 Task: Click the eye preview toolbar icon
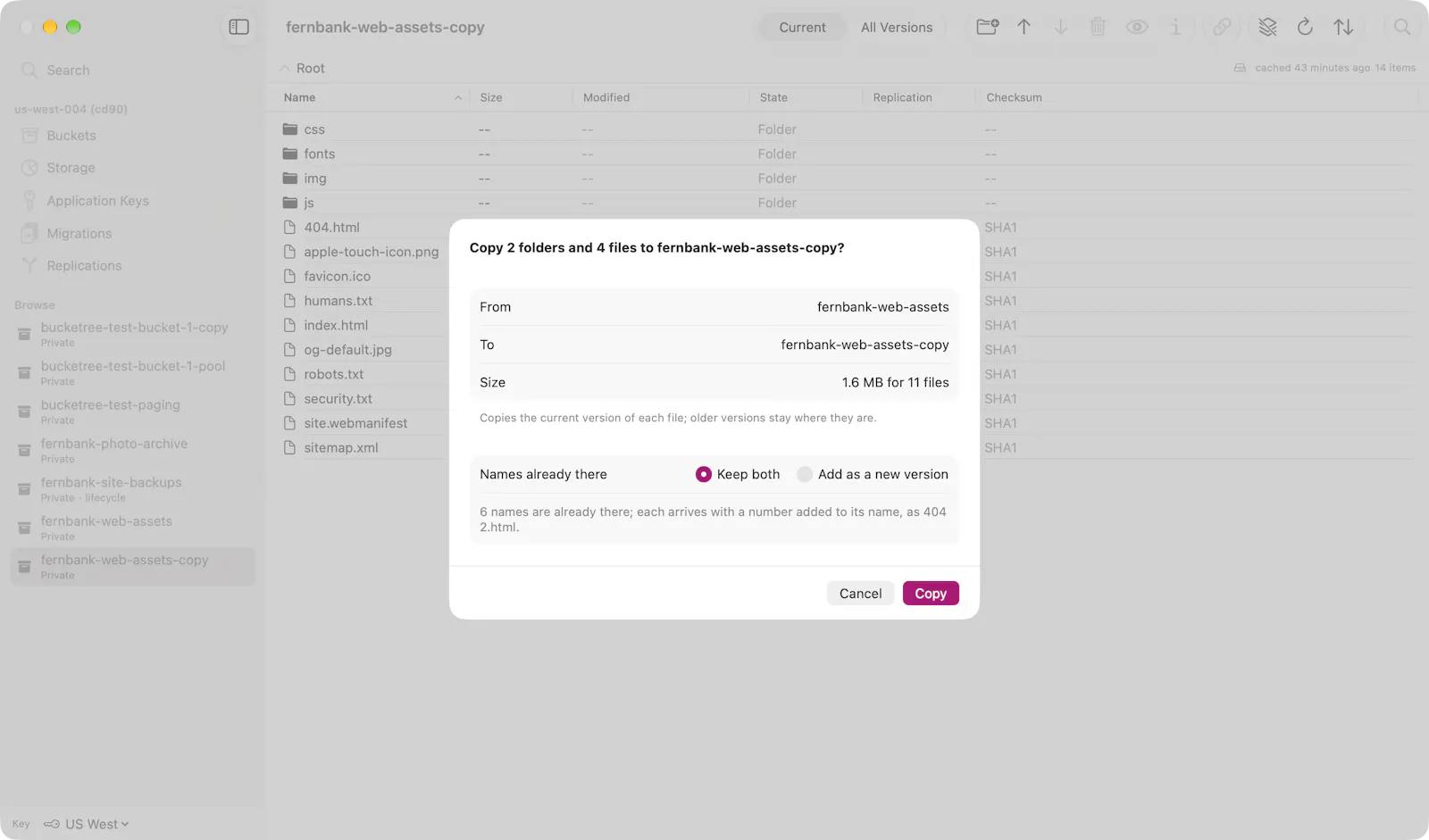click(x=1136, y=27)
